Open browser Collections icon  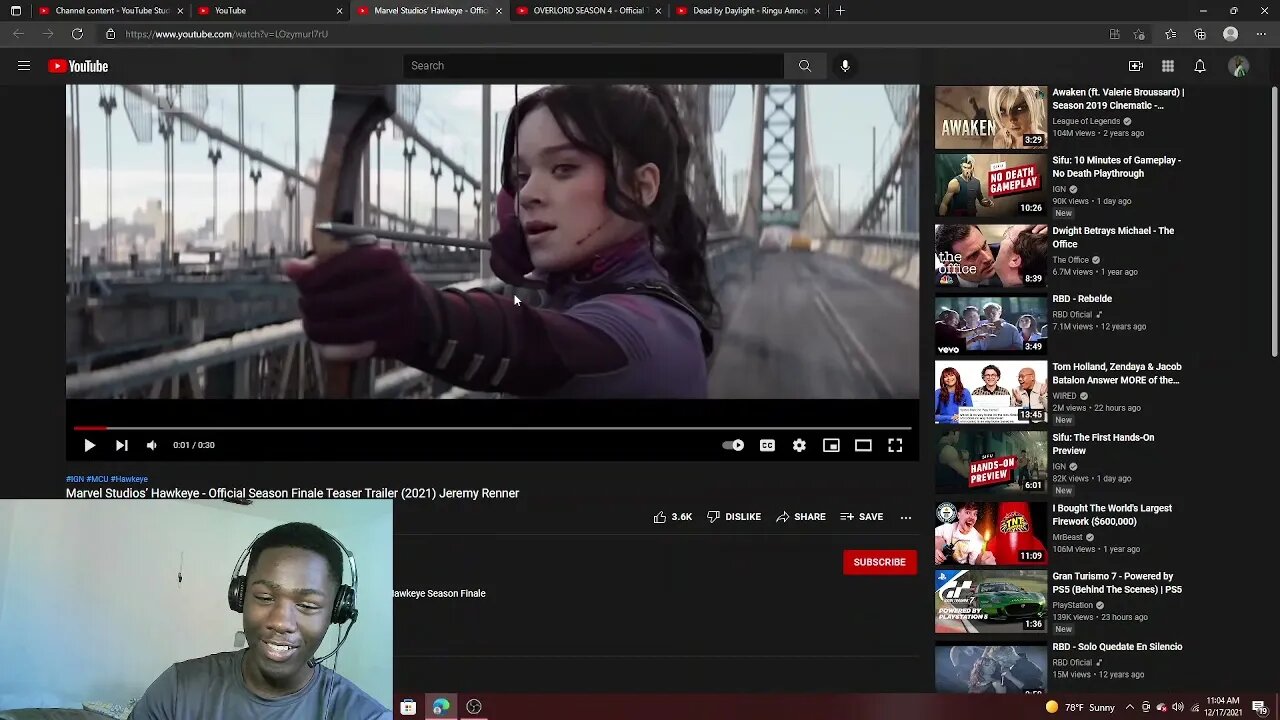coord(1200,34)
